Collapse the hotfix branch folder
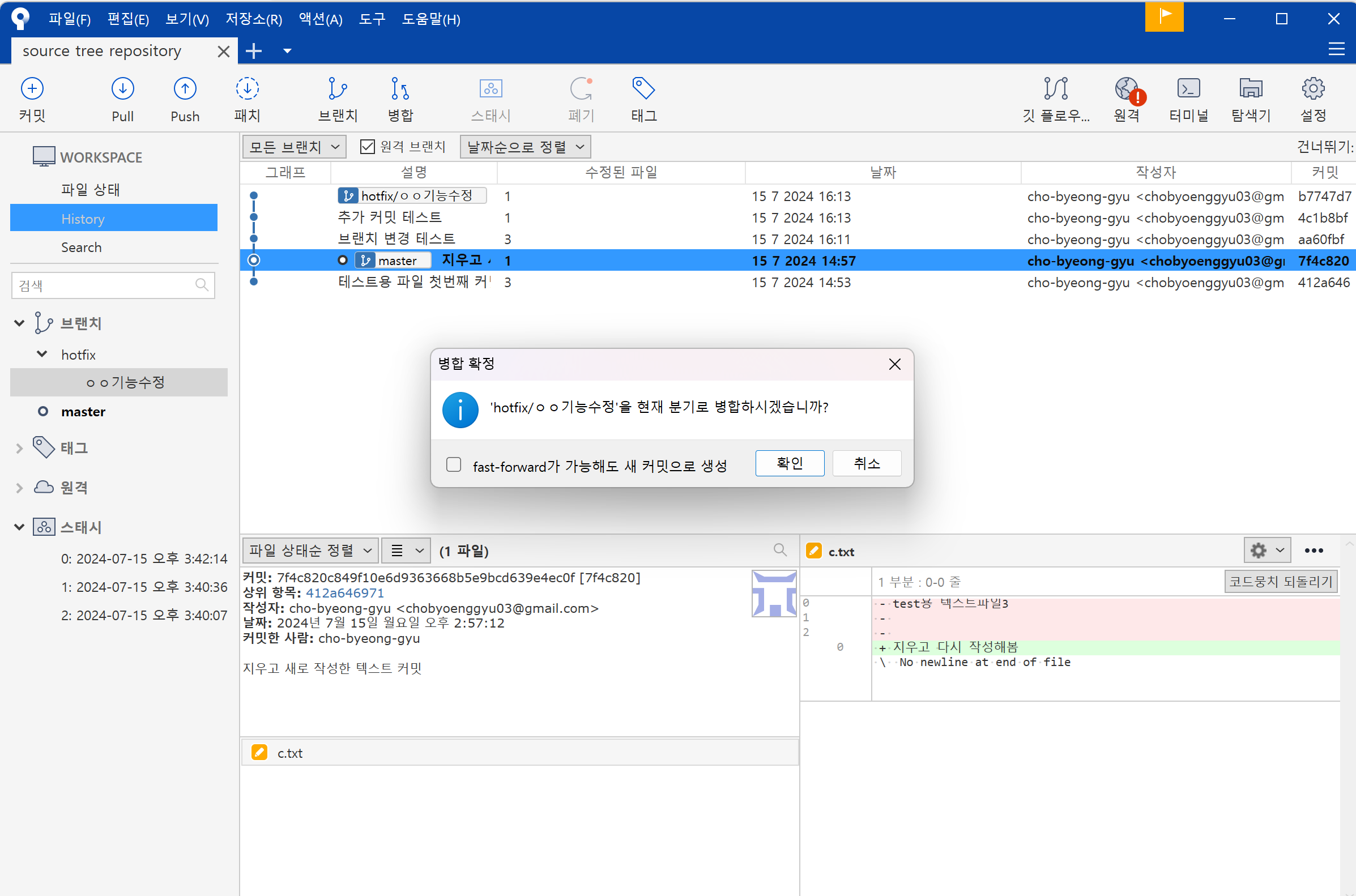The image size is (1356, 896). [42, 355]
